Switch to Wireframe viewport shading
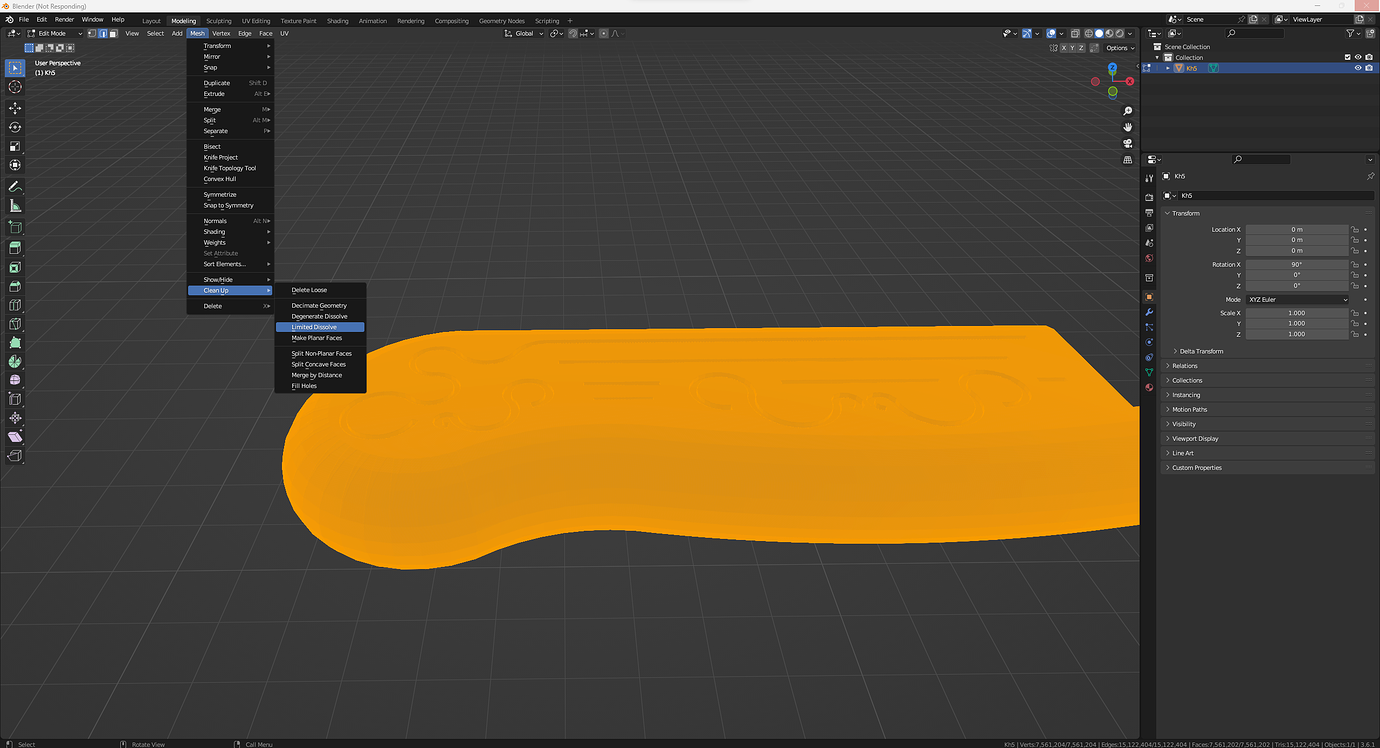The width and height of the screenshot is (1380, 748). pyautogui.click(x=1089, y=33)
